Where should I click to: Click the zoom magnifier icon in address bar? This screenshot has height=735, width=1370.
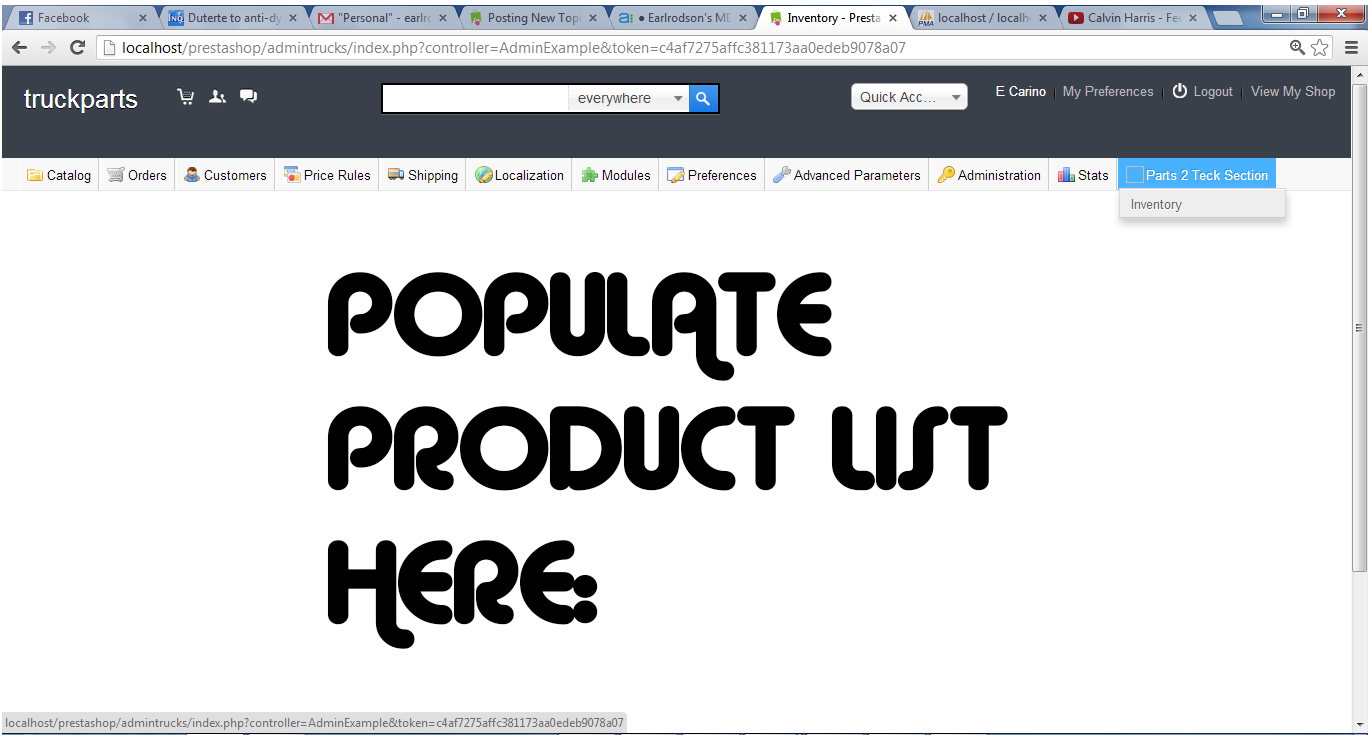click(x=1297, y=48)
